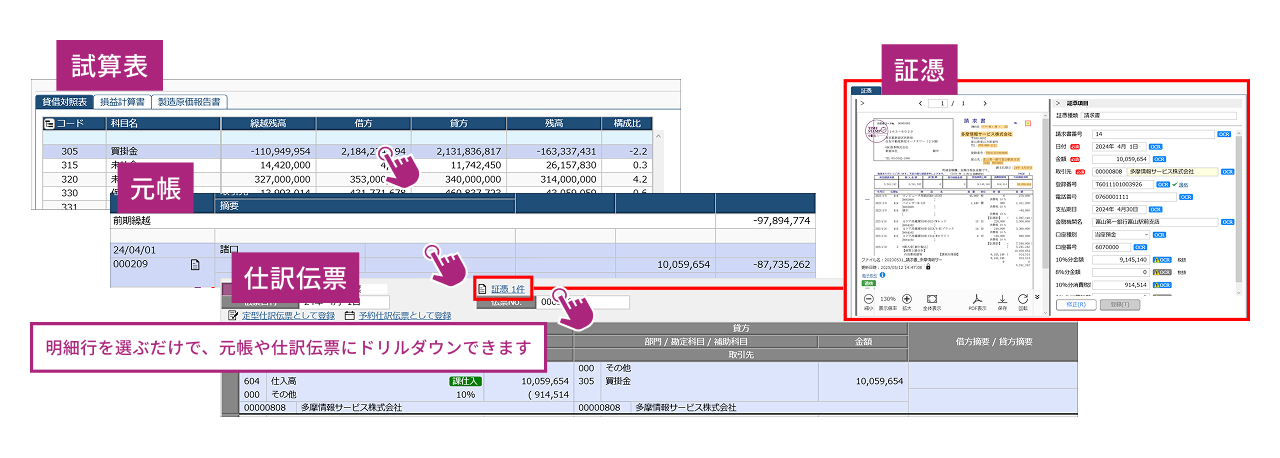Click document icon in ledger row 000209
This screenshot has width=1280, height=458.
196,265
